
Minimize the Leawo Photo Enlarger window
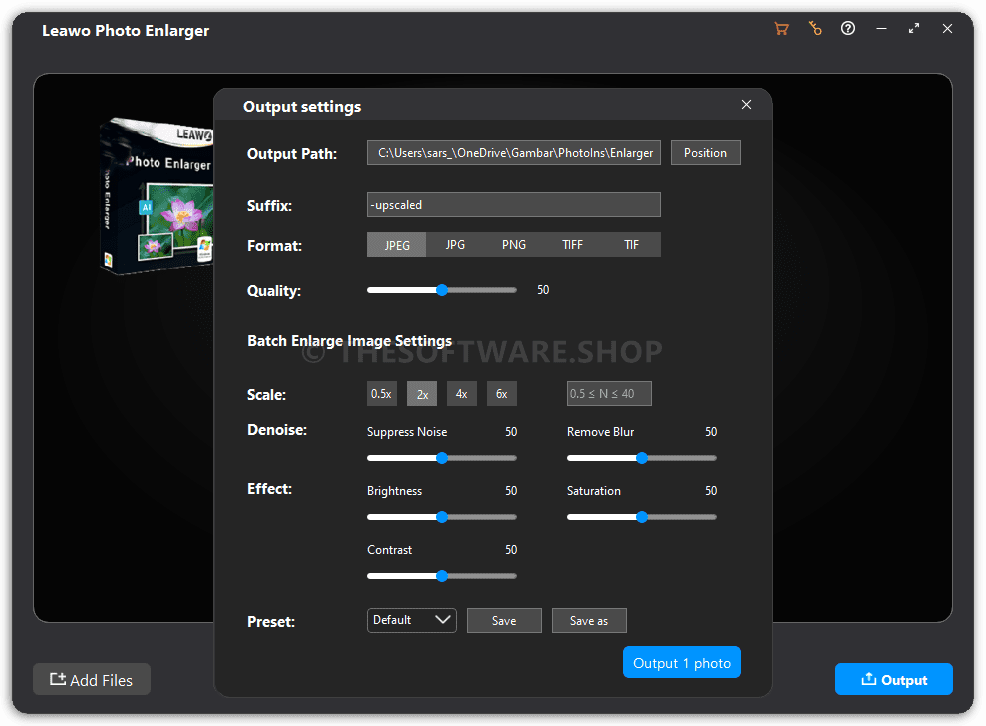point(882,29)
